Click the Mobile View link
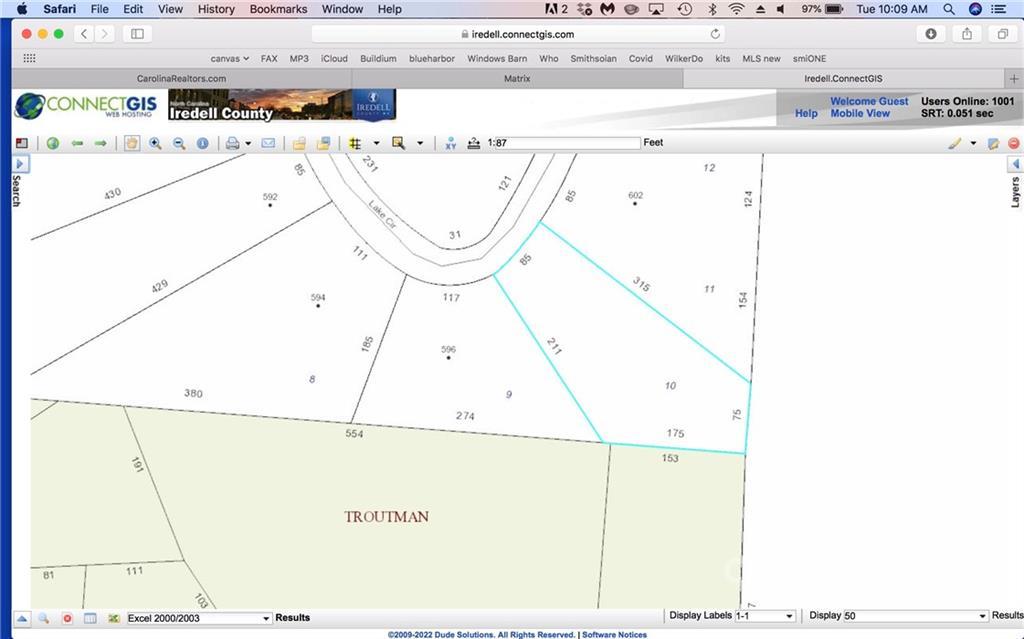The height and width of the screenshot is (639, 1024). 862,113
